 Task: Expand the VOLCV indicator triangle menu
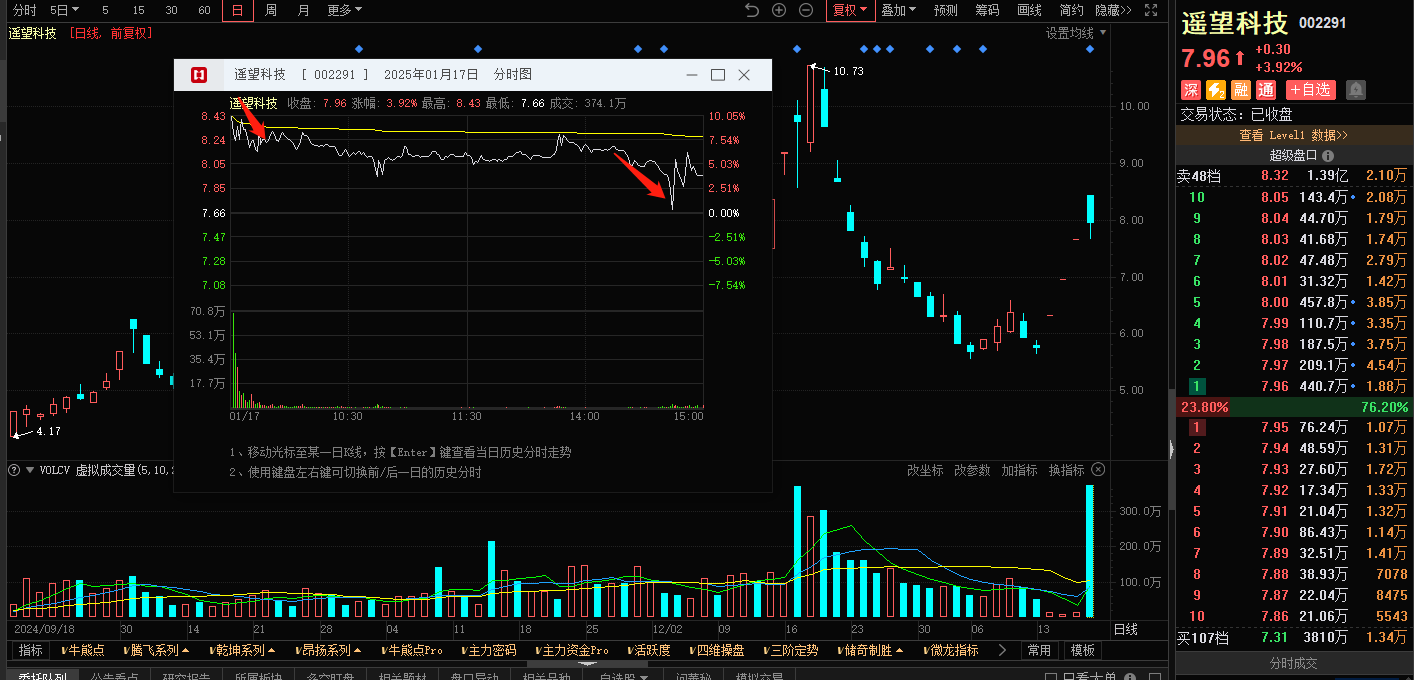[x=30, y=470]
